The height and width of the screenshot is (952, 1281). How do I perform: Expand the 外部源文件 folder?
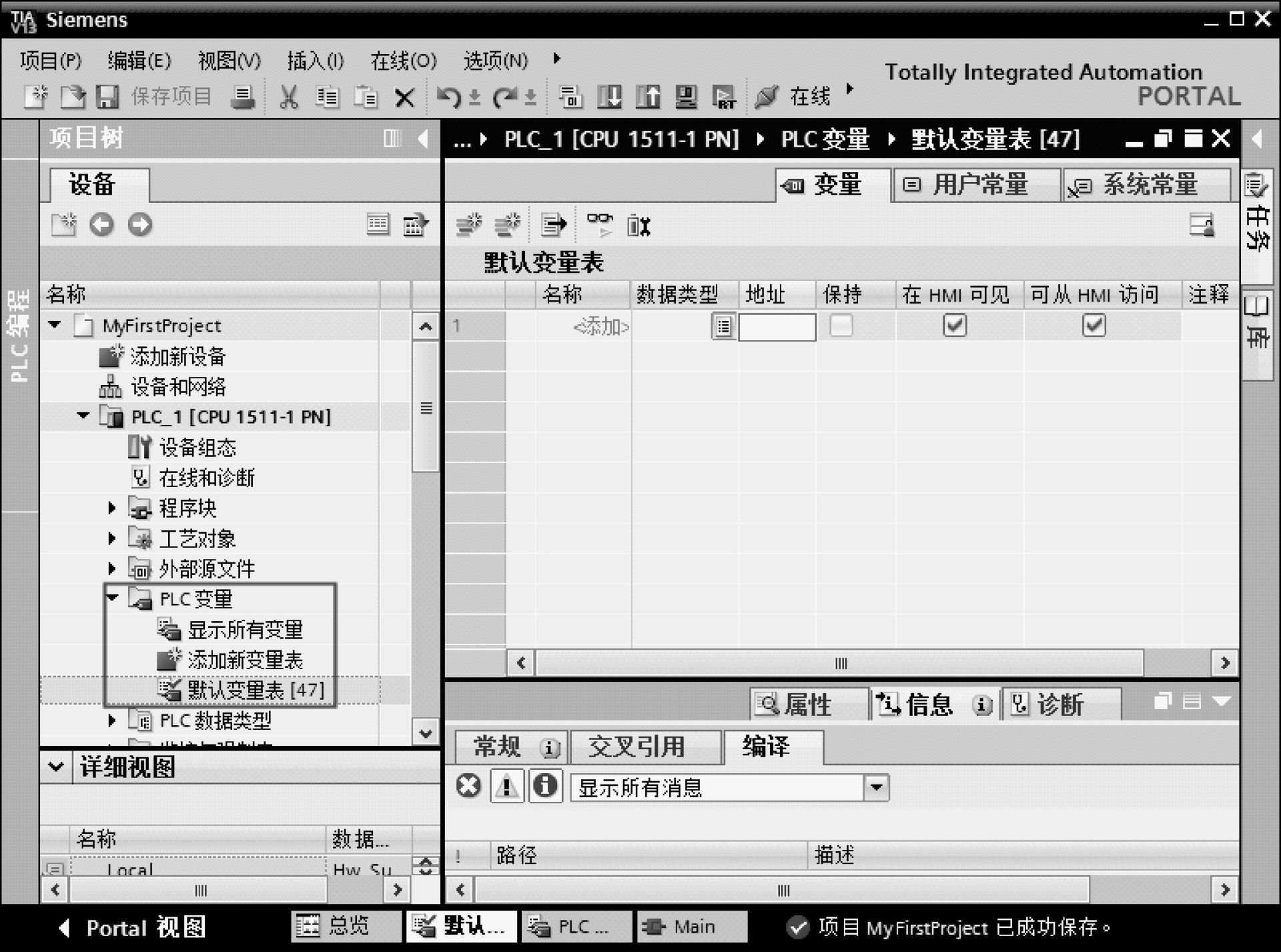click(x=112, y=568)
